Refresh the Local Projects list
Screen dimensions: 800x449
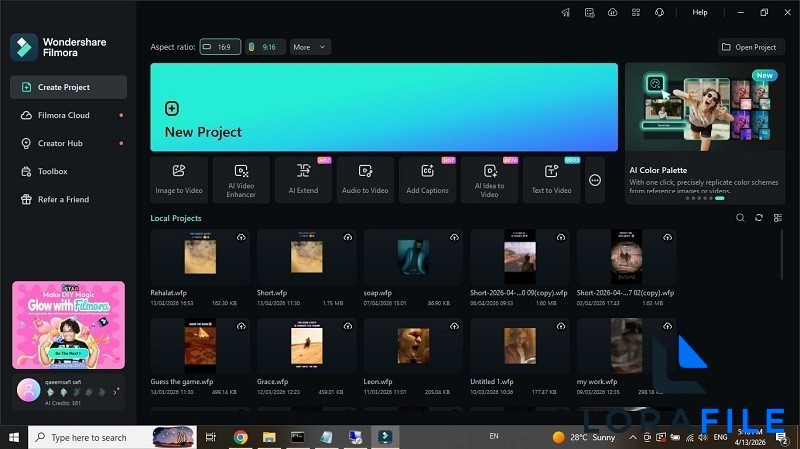759,218
